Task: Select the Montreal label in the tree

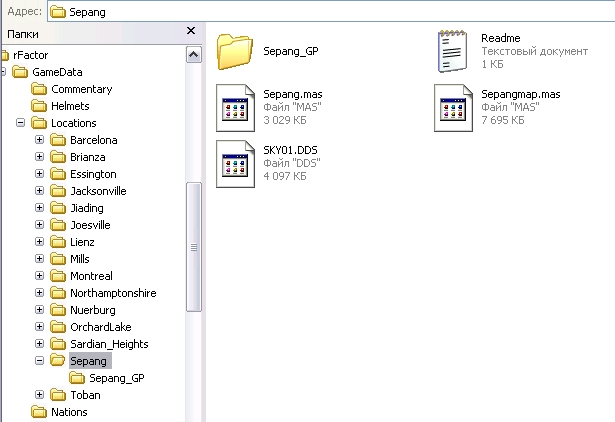Action: coord(91,276)
